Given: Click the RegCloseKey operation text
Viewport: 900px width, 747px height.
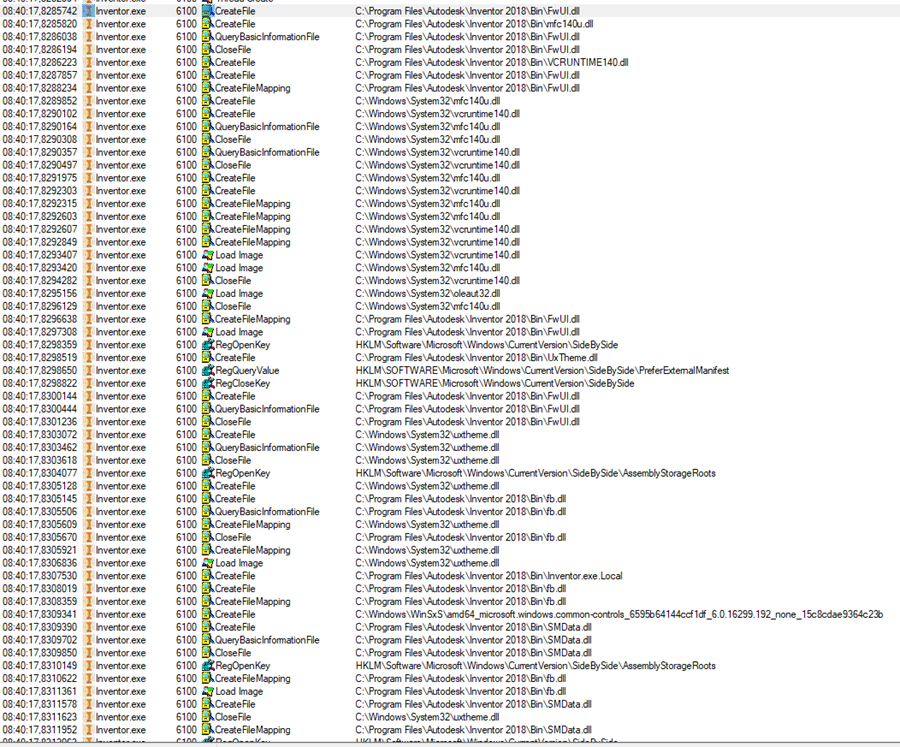Looking at the screenshot, I should [243, 383].
